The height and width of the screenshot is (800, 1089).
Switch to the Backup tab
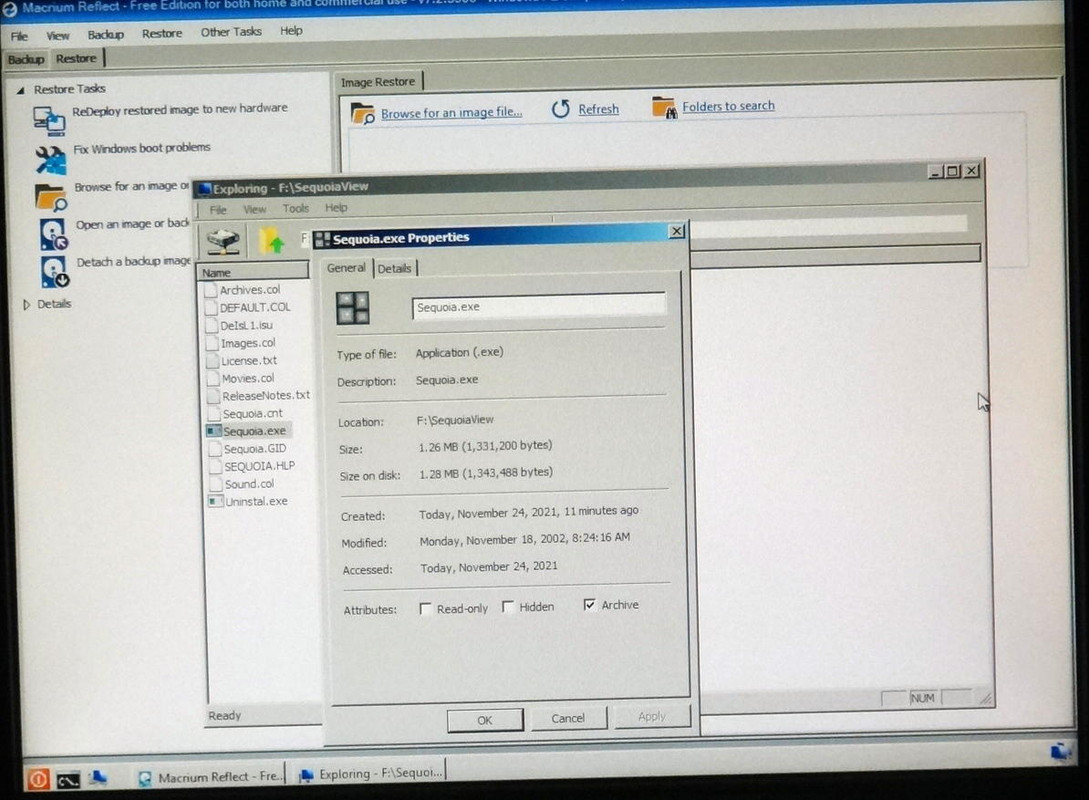[26, 60]
